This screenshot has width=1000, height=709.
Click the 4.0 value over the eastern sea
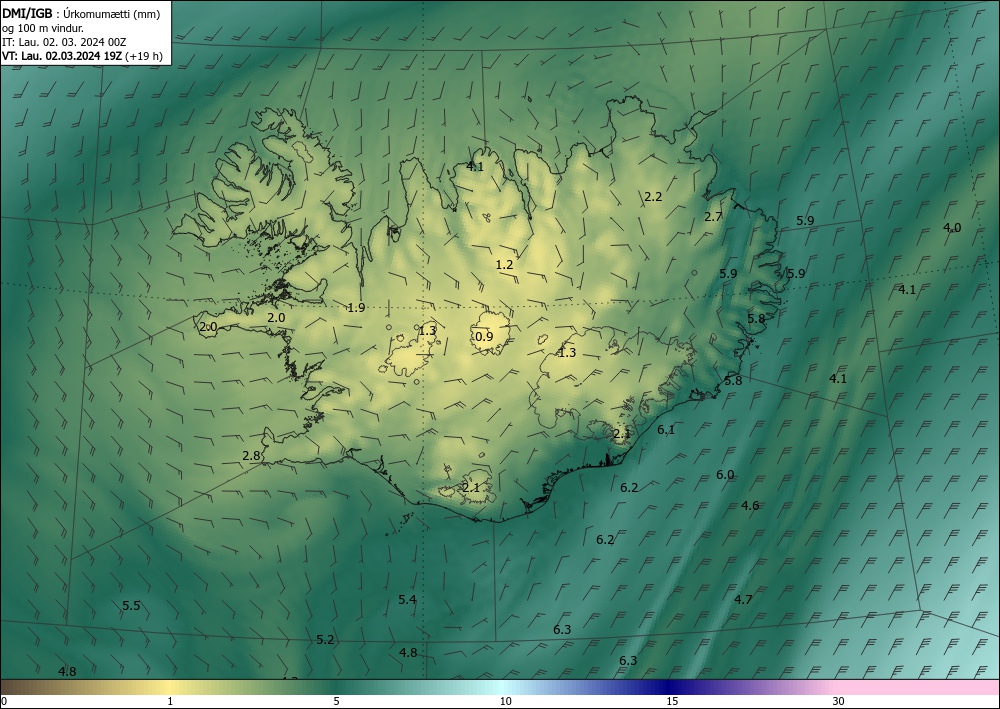[x=952, y=228]
